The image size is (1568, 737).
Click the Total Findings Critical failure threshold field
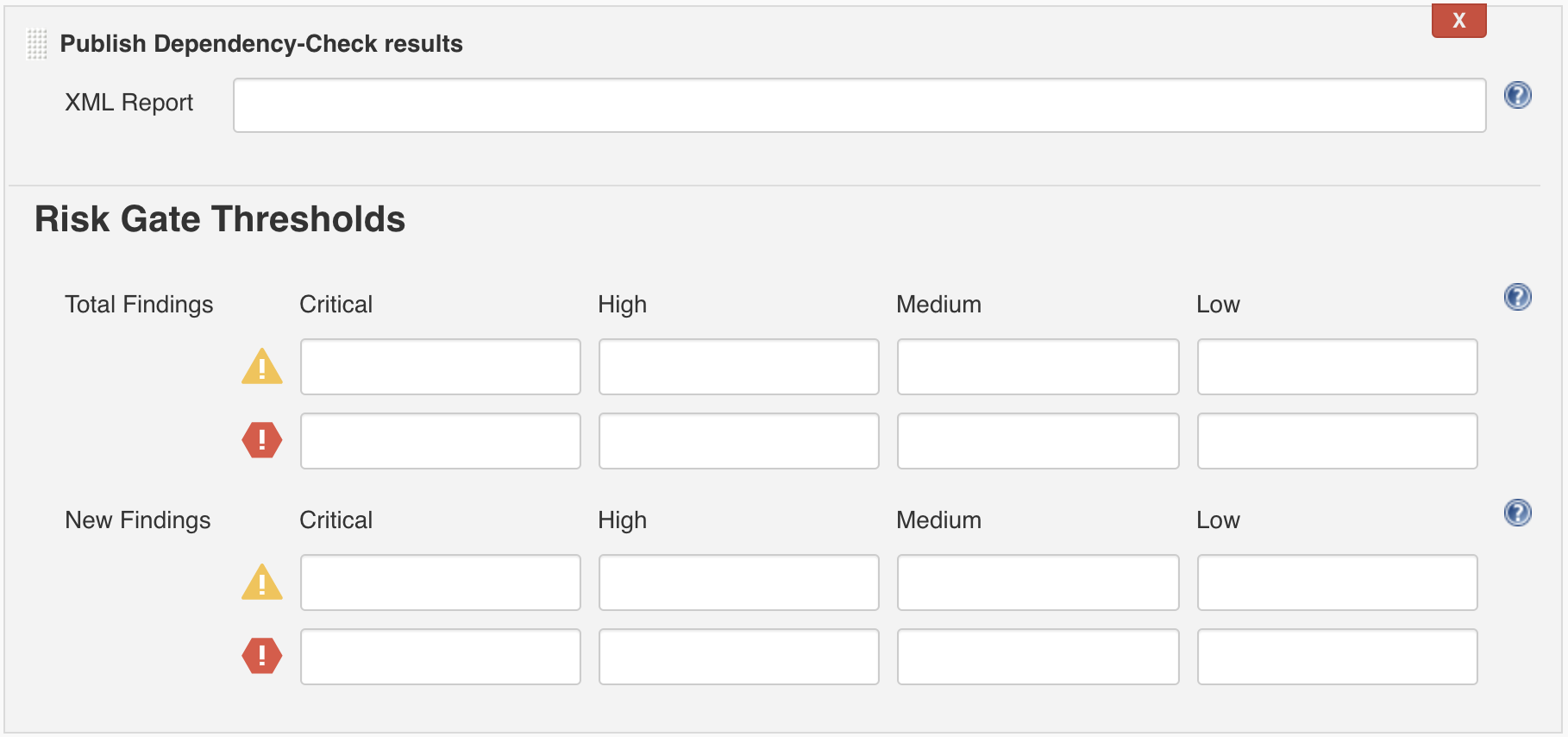(440, 440)
